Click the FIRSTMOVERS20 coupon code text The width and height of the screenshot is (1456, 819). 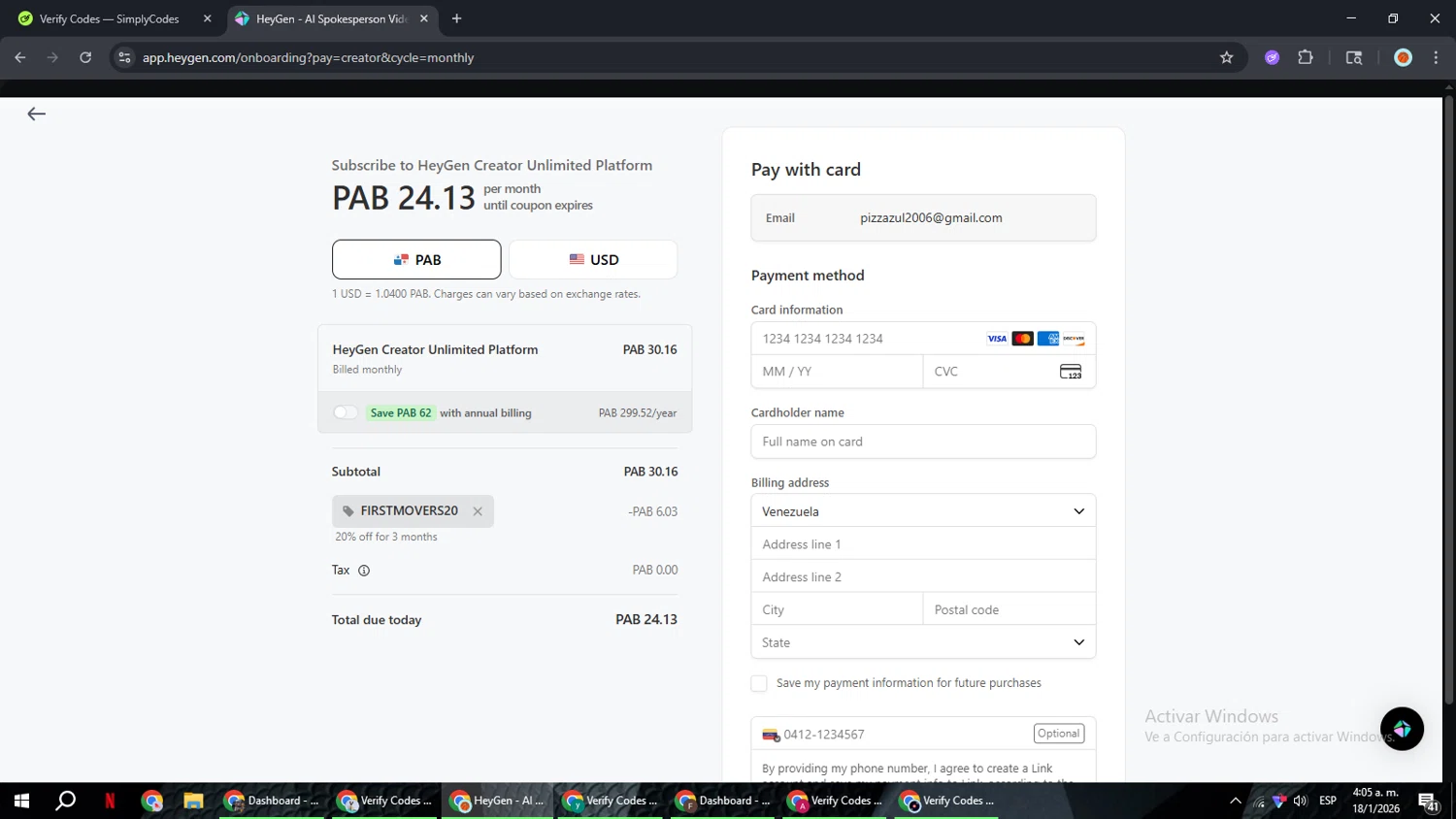pos(409,510)
